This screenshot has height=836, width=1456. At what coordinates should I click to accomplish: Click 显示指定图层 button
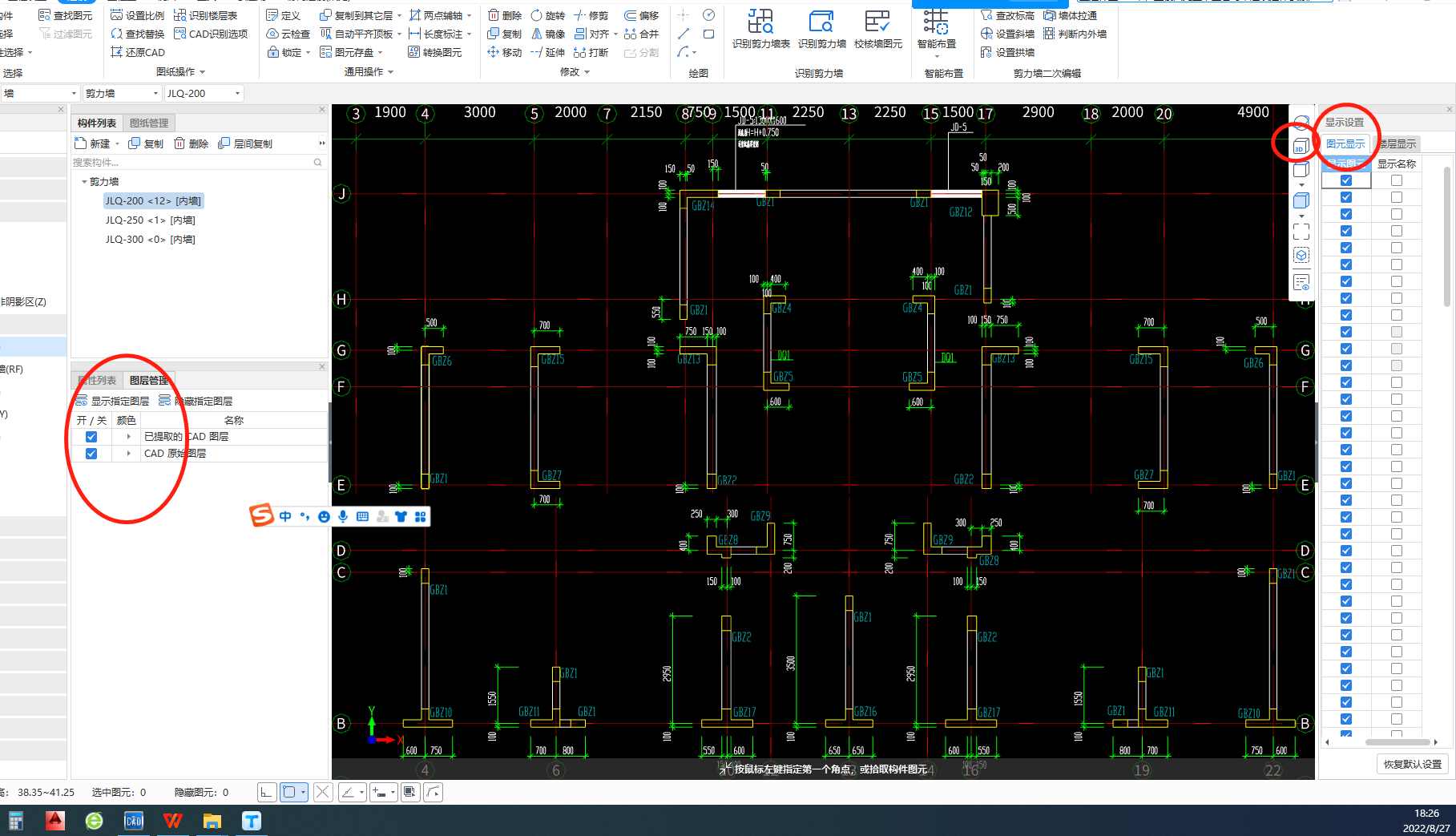click(x=112, y=401)
